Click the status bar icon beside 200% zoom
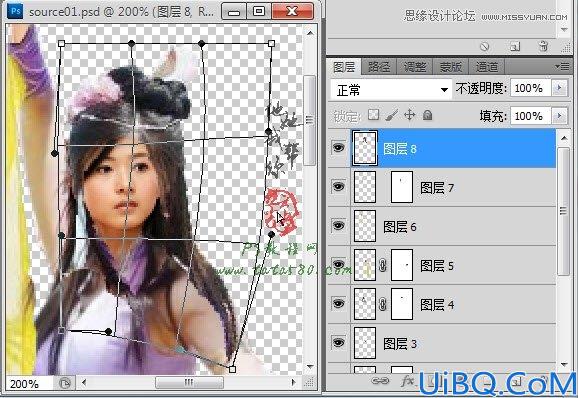The width and height of the screenshot is (578, 398). pos(65,384)
